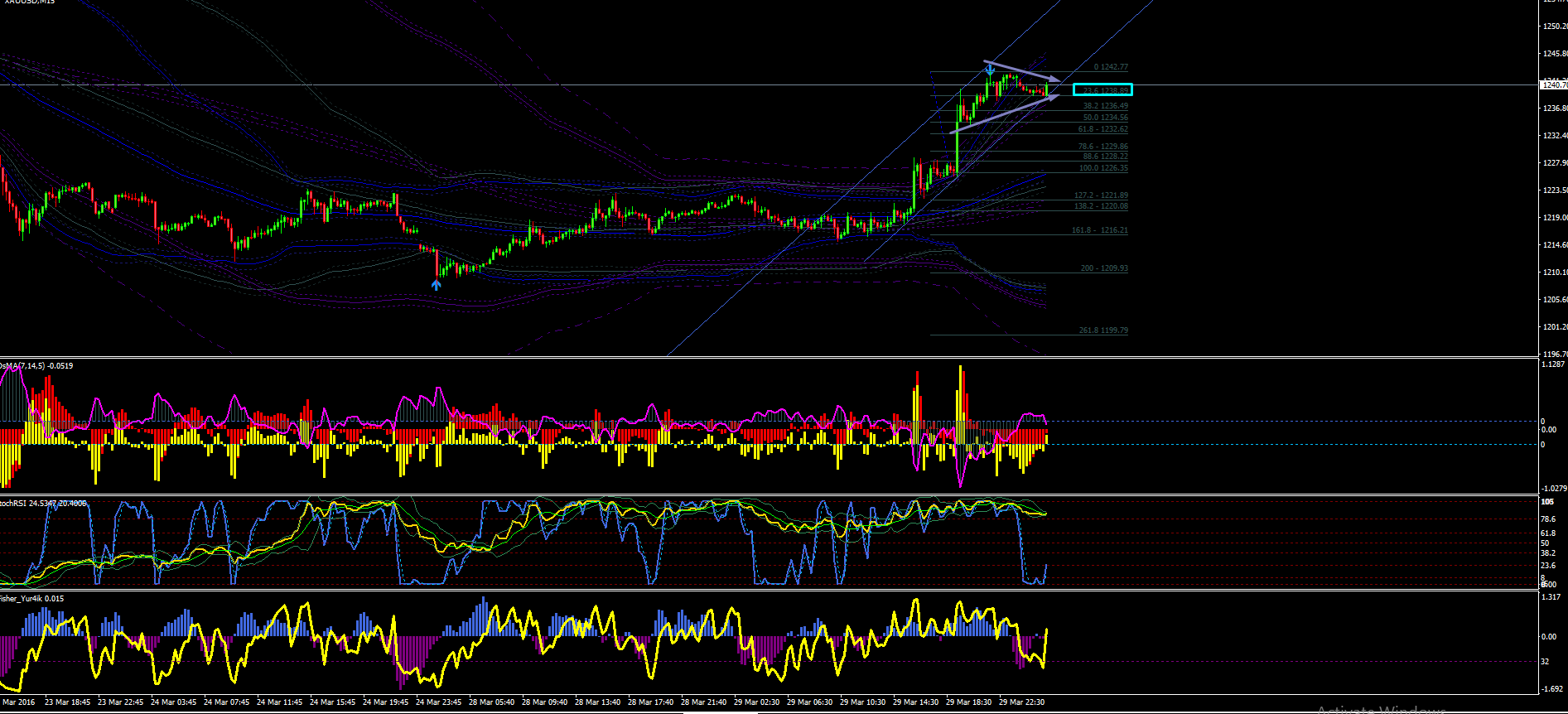
Task: Click the 1245.80 price axis label
Action: click(x=1554, y=54)
